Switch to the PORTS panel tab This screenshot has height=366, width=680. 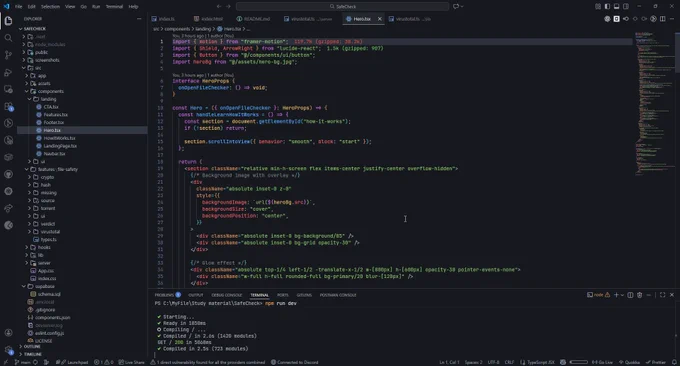[x=282, y=295]
